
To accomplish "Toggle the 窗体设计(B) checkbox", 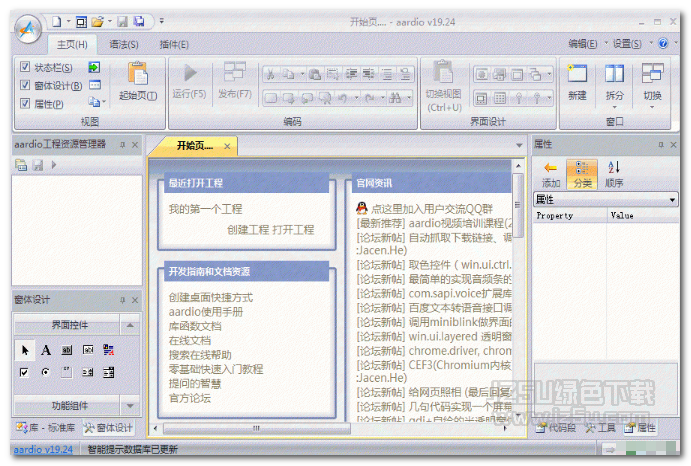I will [x=25, y=85].
